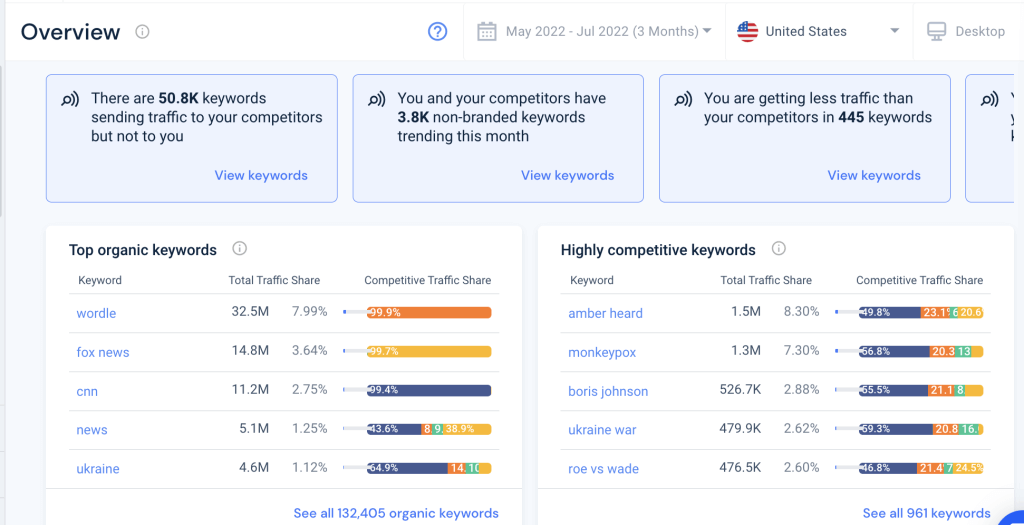Click insight icon on 3.8K non-branded card
Screen dimensions: 1024x525
(x=377, y=100)
